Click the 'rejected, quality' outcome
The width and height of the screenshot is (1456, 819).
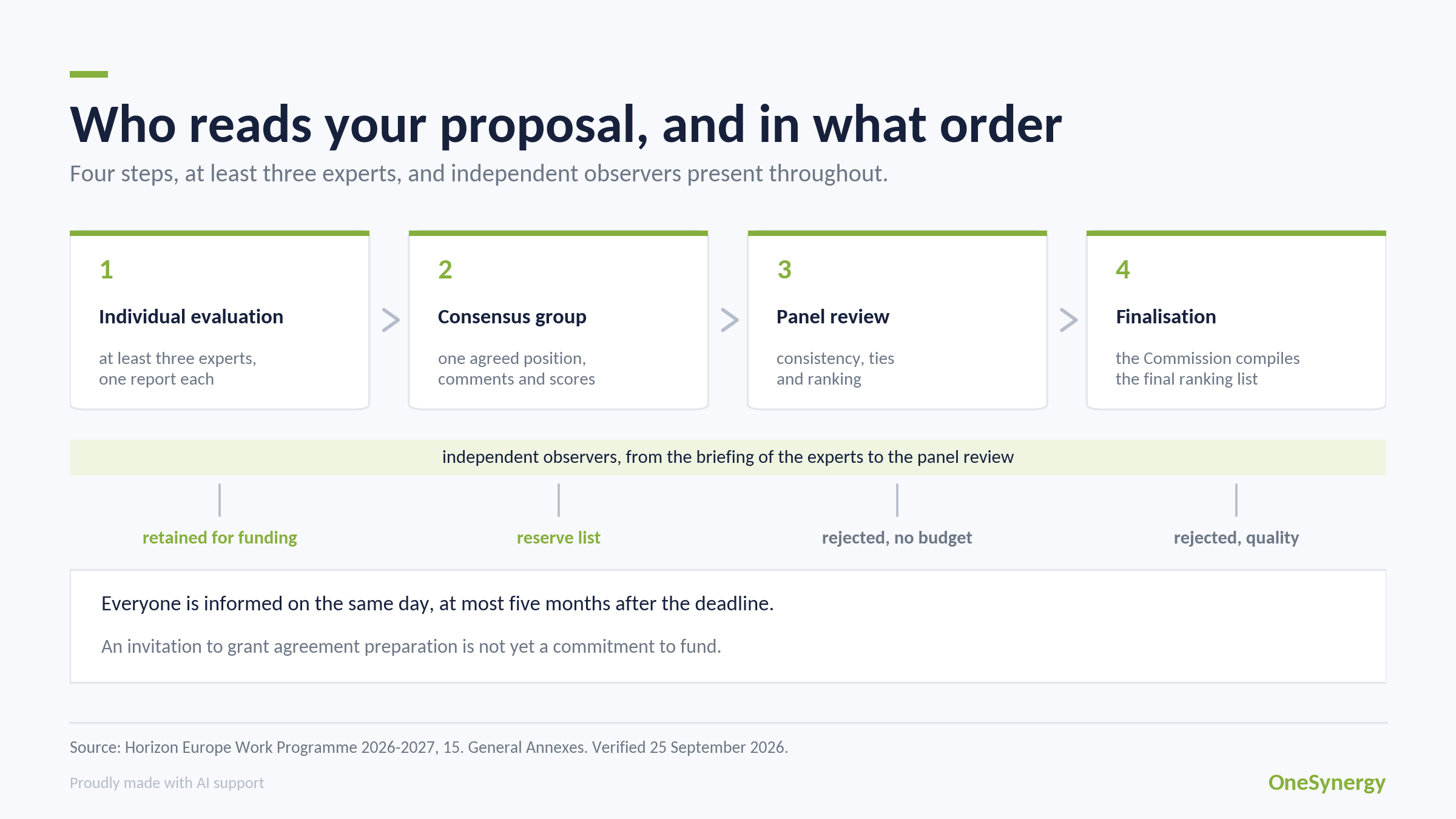(x=1236, y=538)
